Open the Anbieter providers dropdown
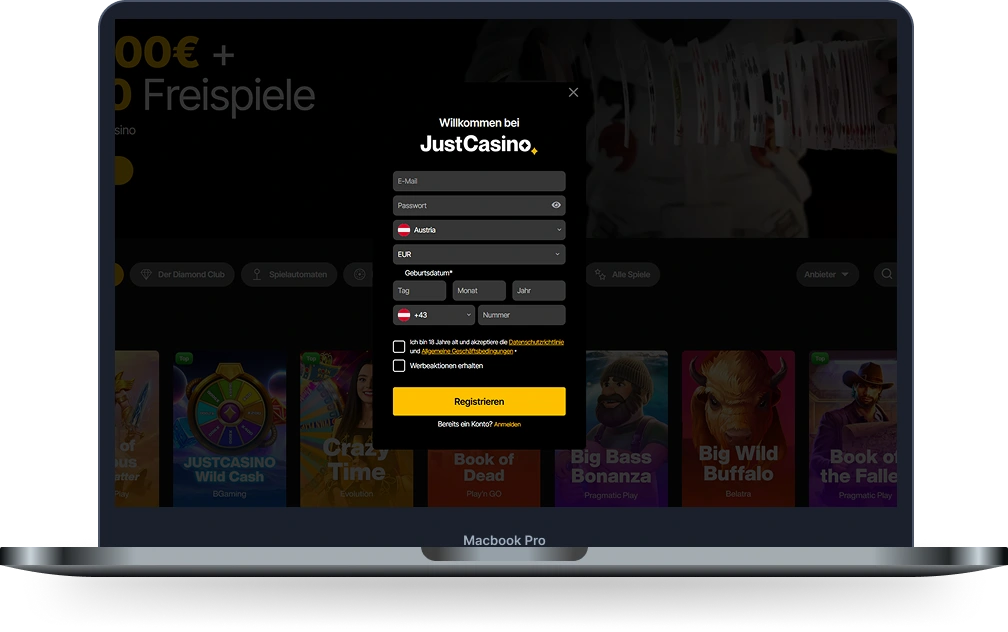The image size is (1008, 632). [827, 275]
